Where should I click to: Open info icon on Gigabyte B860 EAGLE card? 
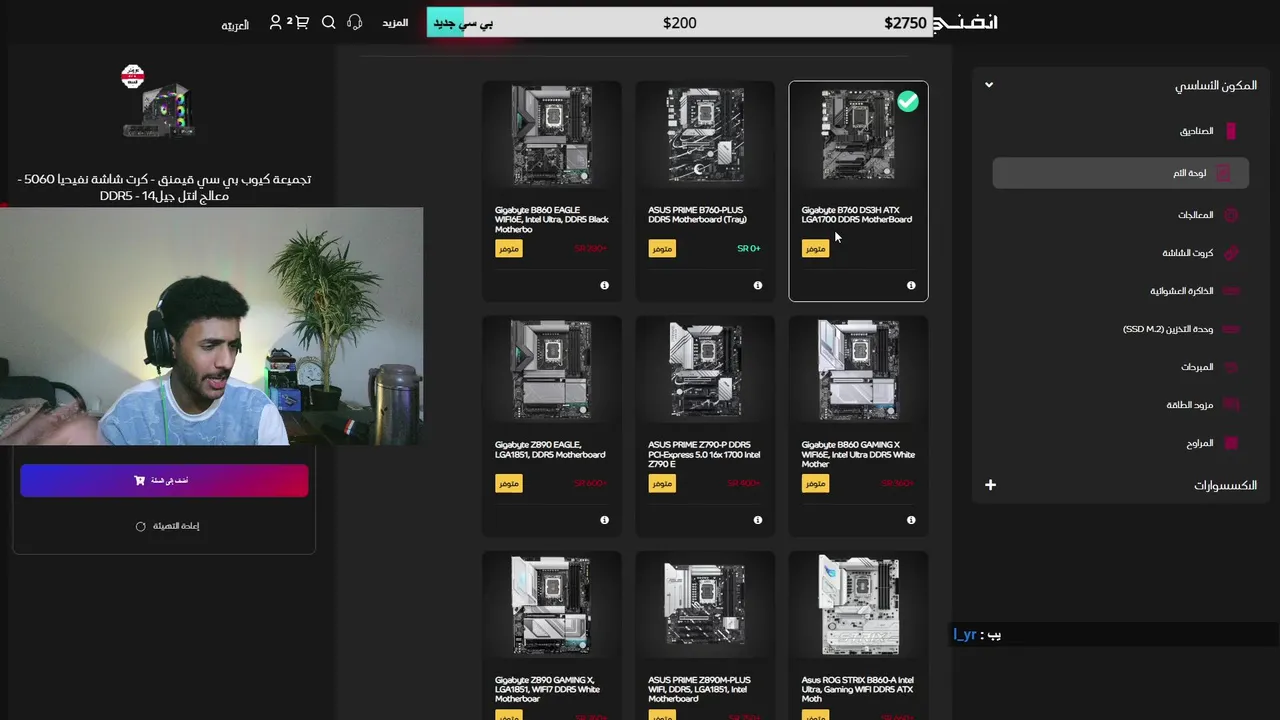click(x=605, y=285)
